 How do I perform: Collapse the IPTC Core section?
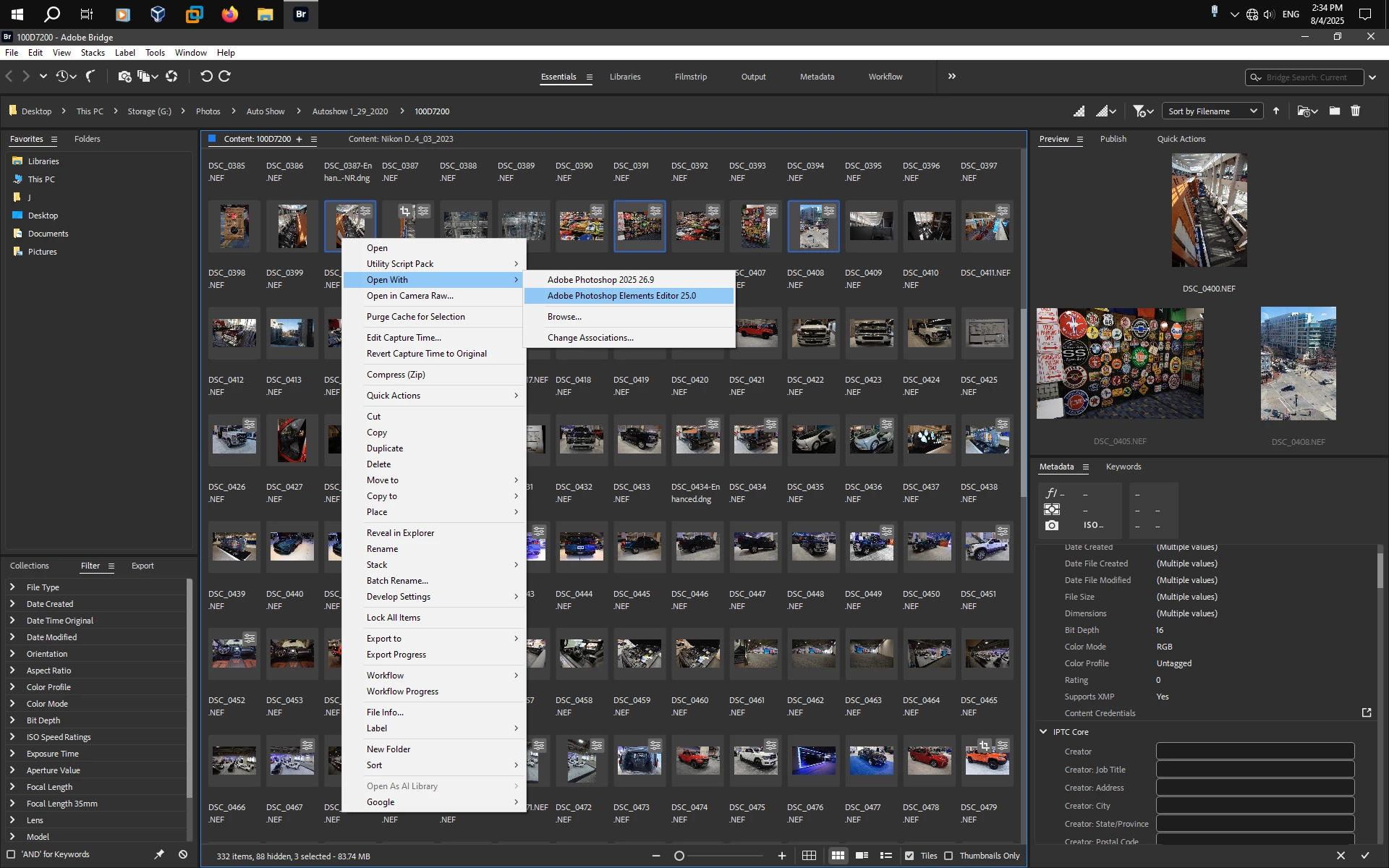coord(1043,732)
